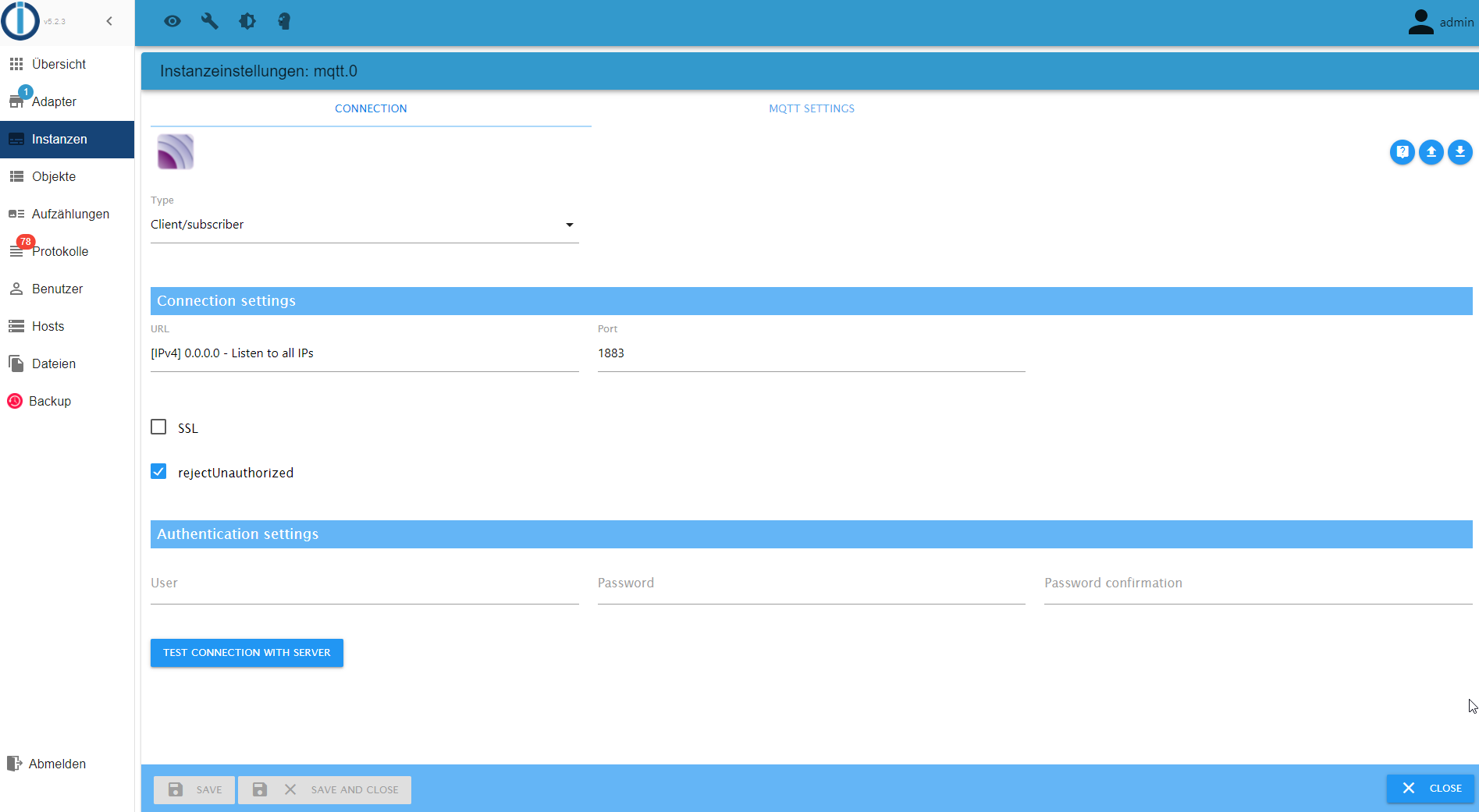Switch to the CONNECTION tab
Image resolution: width=1479 pixels, height=812 pixels.
(x=371, y=108)
